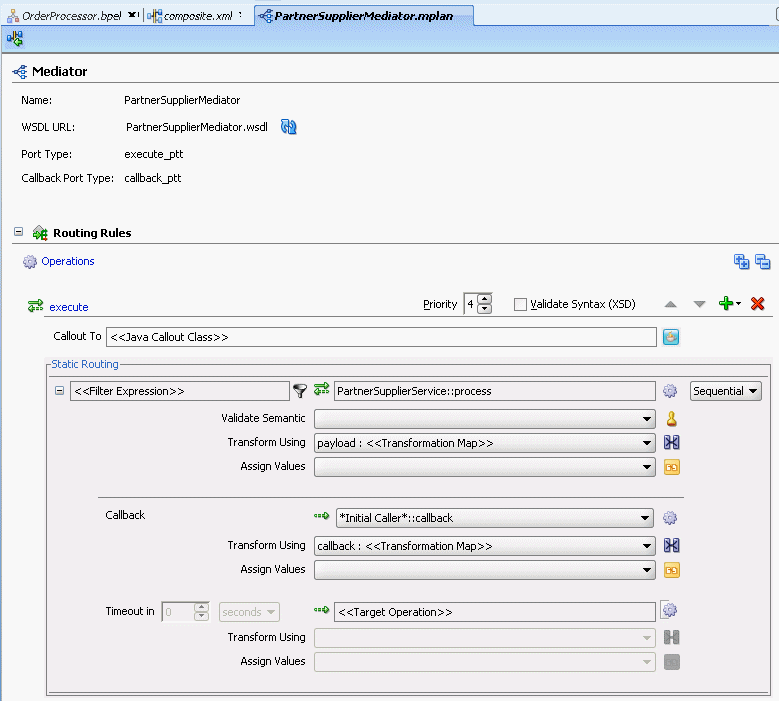The height and width of the screenshot is (701, 779).
Task: Delete routing rule with red X
Action: (x=758, y=303)
